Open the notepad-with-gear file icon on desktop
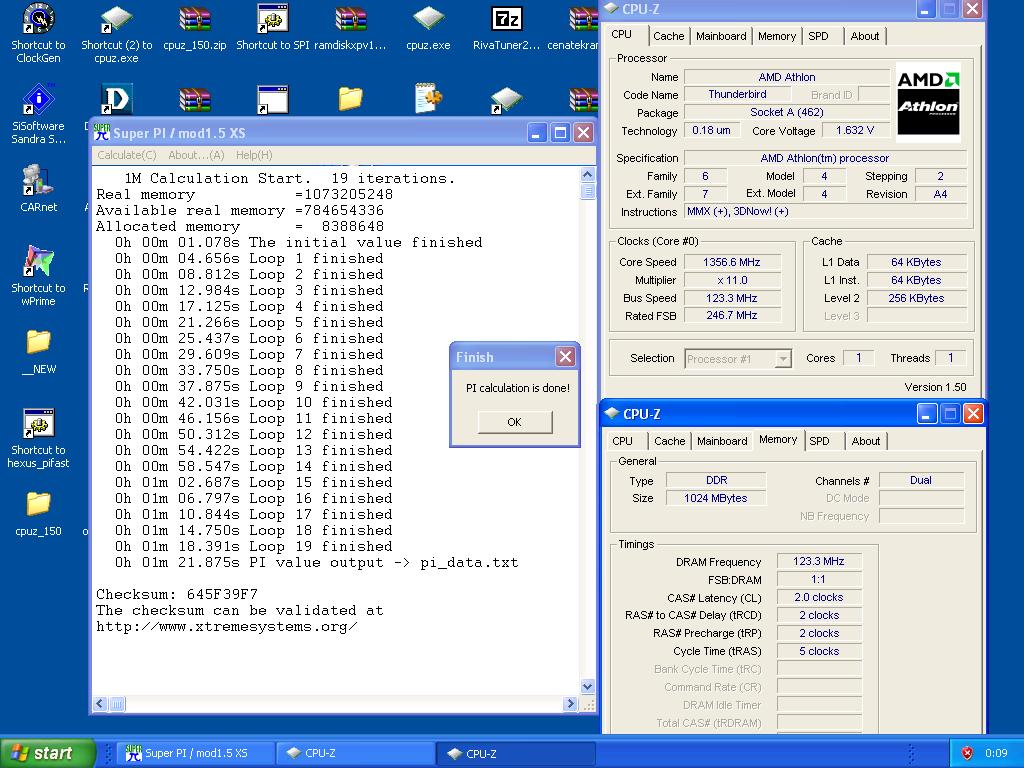 tap(428, 99)
